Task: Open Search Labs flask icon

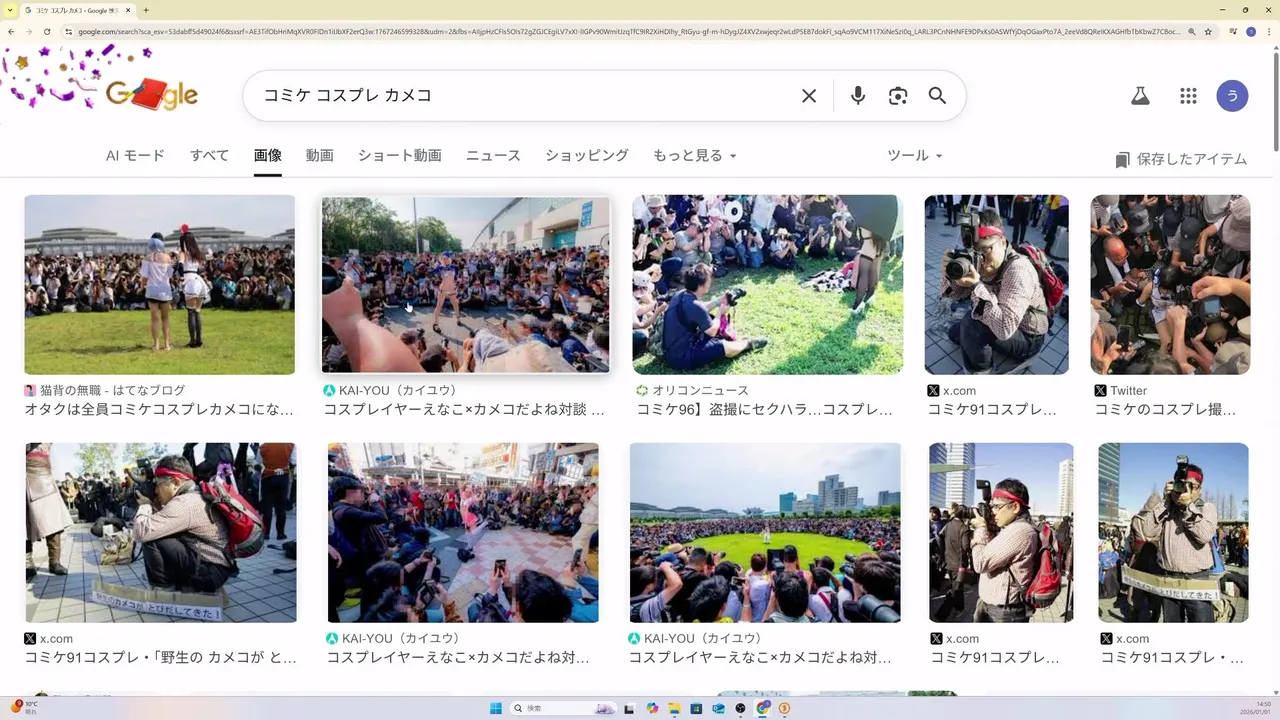Action: pyautogui.click(x=1140, y=96)
